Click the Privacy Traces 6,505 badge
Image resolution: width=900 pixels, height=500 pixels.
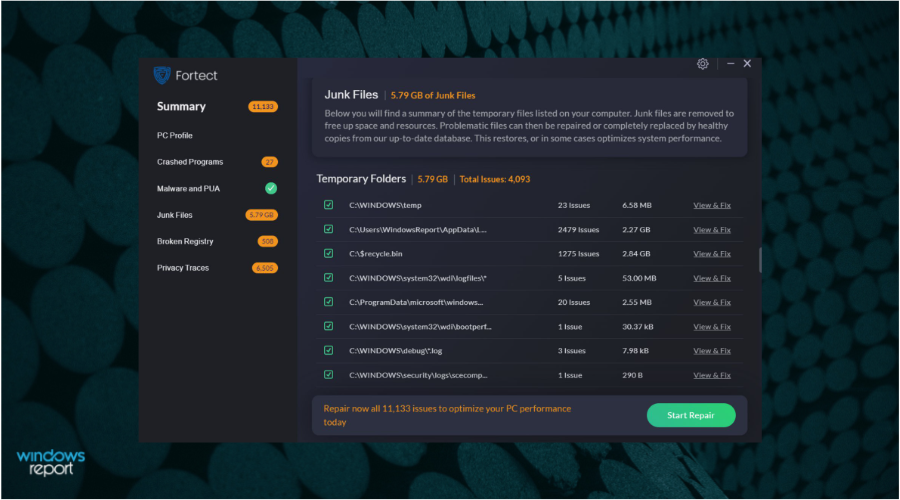265,268
